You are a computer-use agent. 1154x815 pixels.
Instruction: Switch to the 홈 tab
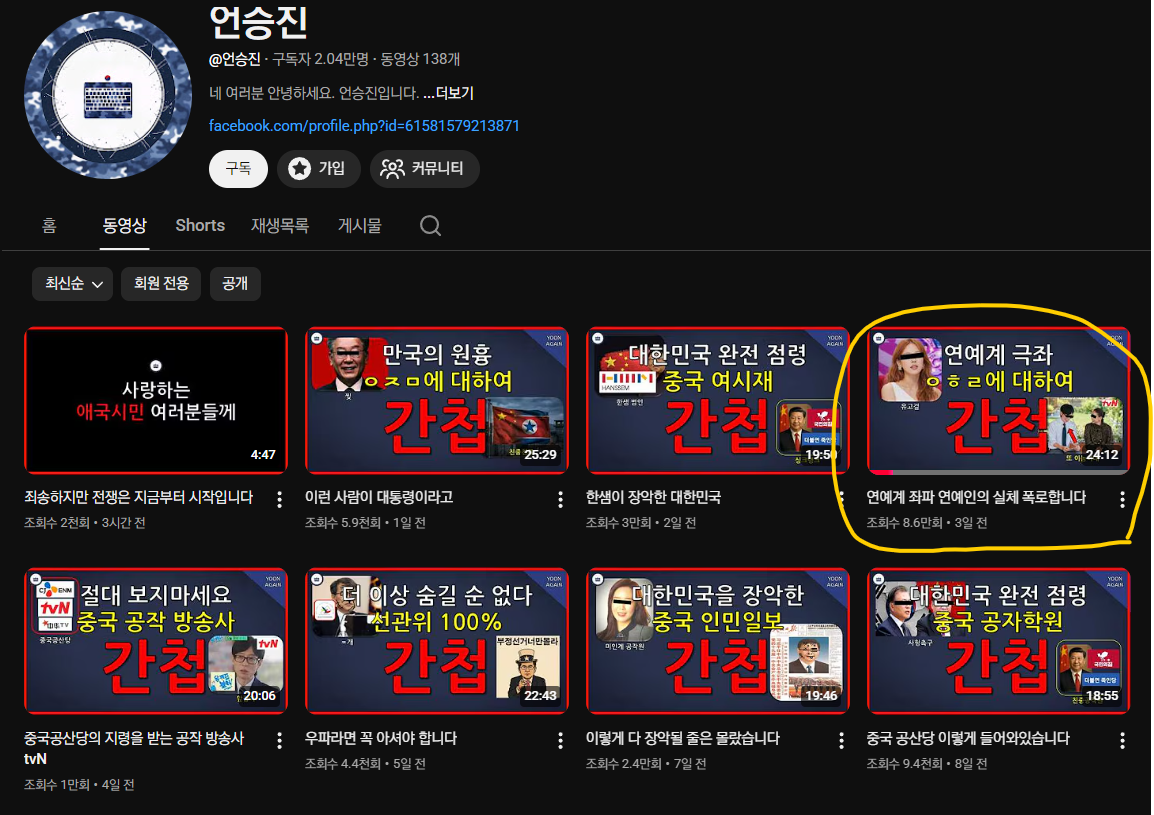click(49, 225)
